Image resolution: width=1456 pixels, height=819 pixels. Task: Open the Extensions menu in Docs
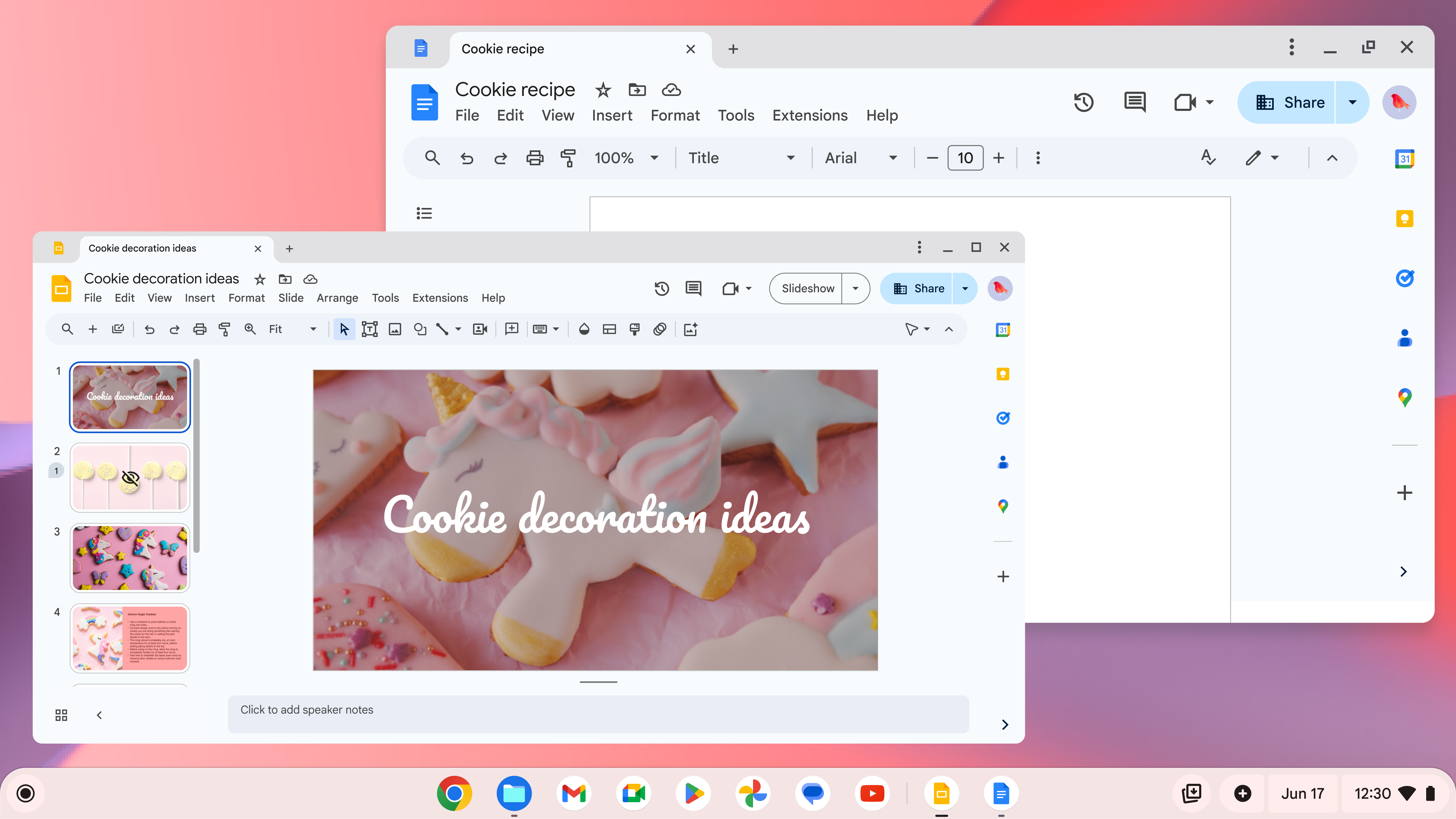[x=809, y=115]
